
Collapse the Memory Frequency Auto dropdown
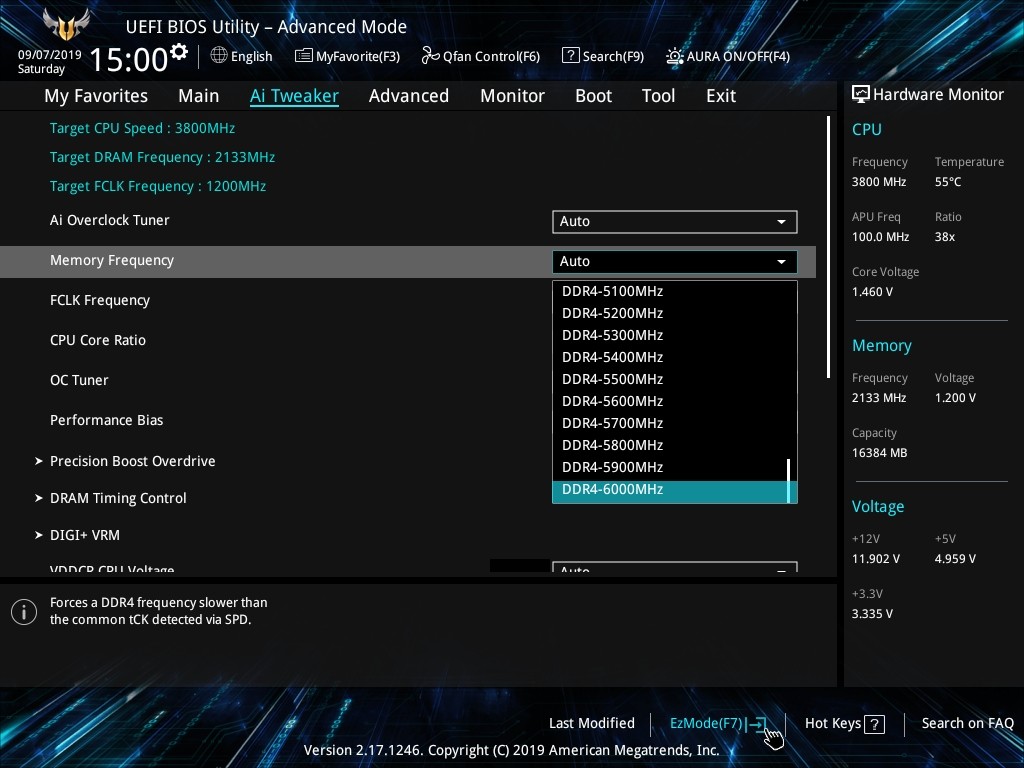click(x=674, y=261)
